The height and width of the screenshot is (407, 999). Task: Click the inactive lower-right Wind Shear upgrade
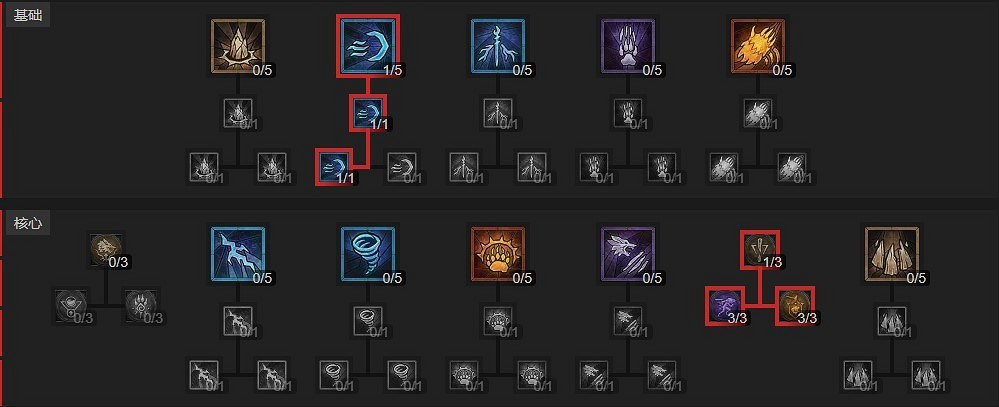(403, 167)
